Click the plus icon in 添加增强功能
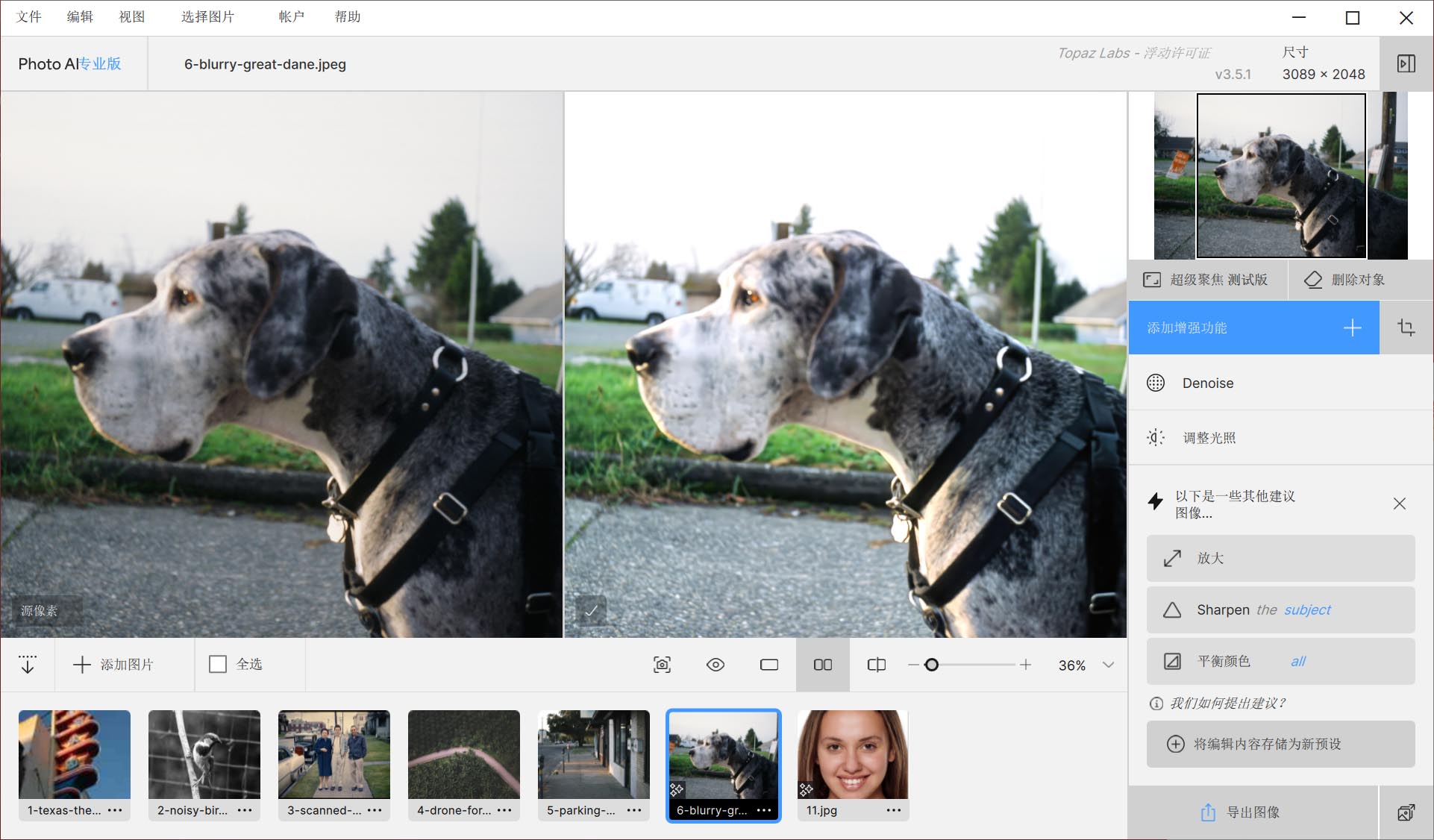1434x840 pixels. click(x=1352, y=327)
